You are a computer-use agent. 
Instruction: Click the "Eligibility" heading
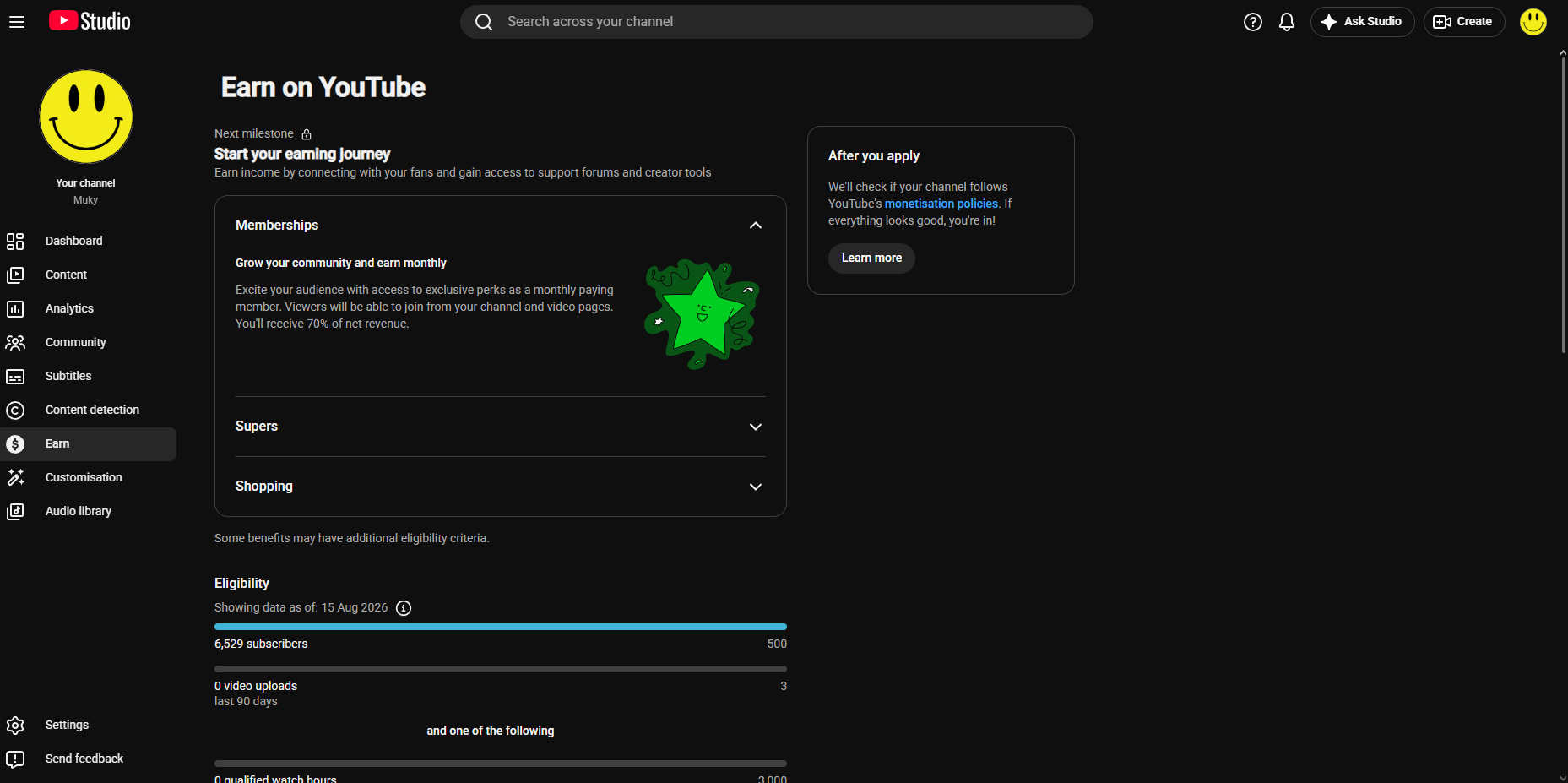[241, 584]
